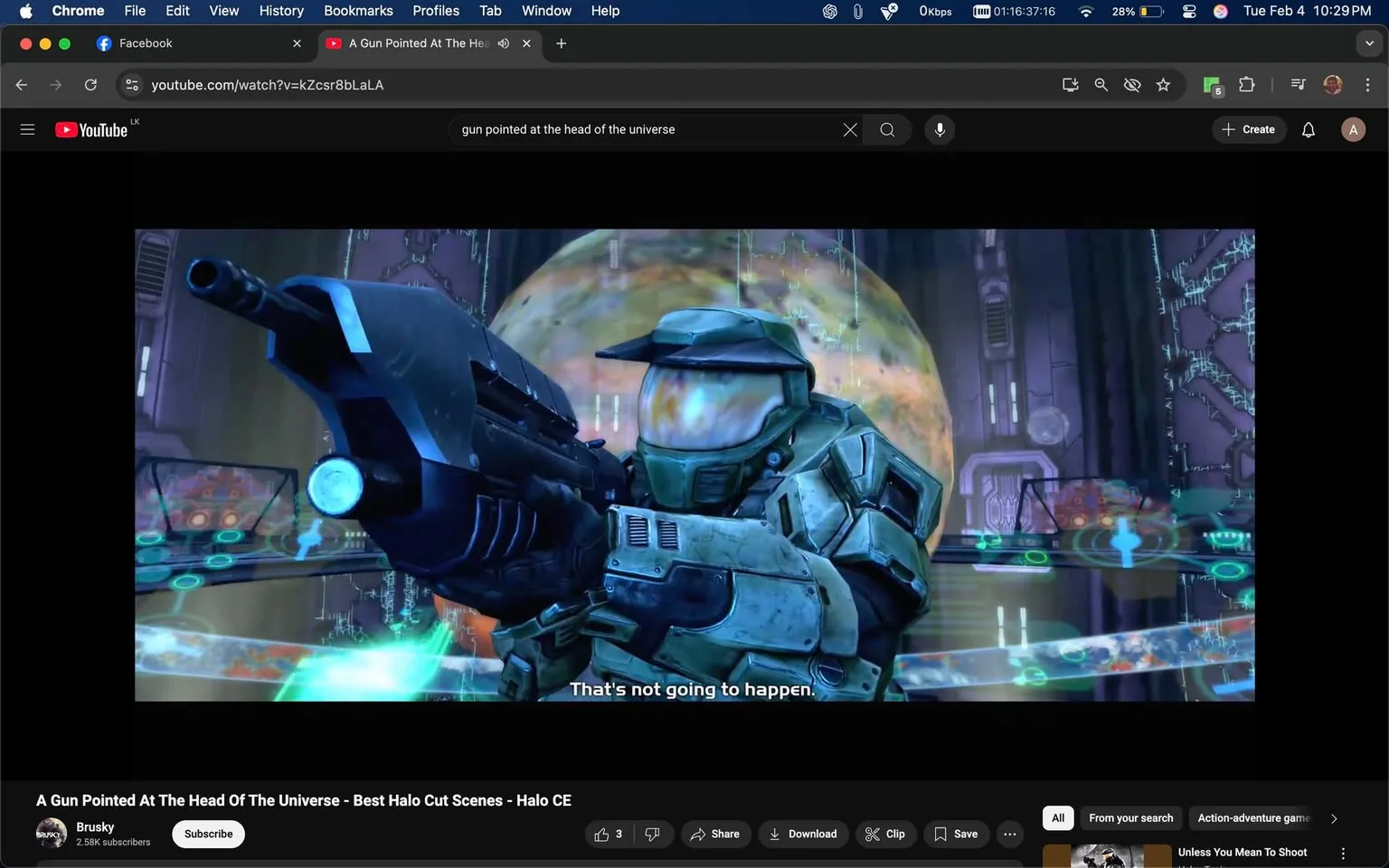Show more filter chips with the right chevron
The width and height of the screenshot is (1389, 868).
pos(1334,817)
